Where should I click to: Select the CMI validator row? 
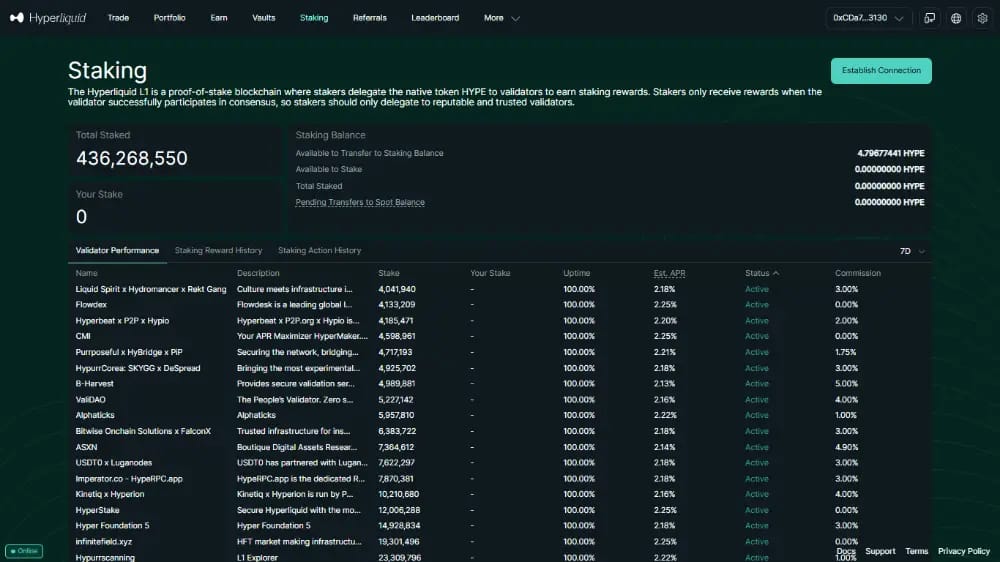(499, 336)
